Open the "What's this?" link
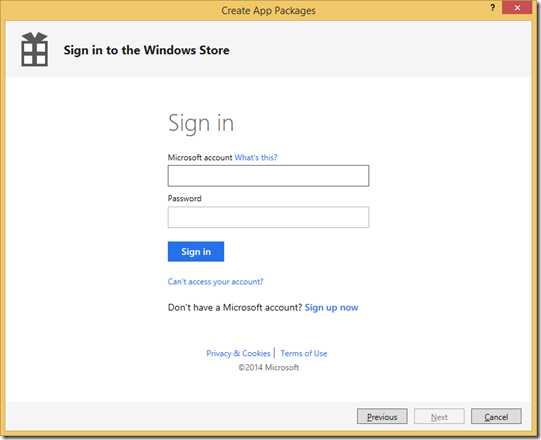The width and height of the screenshot is (541, 440). (256, 157)
